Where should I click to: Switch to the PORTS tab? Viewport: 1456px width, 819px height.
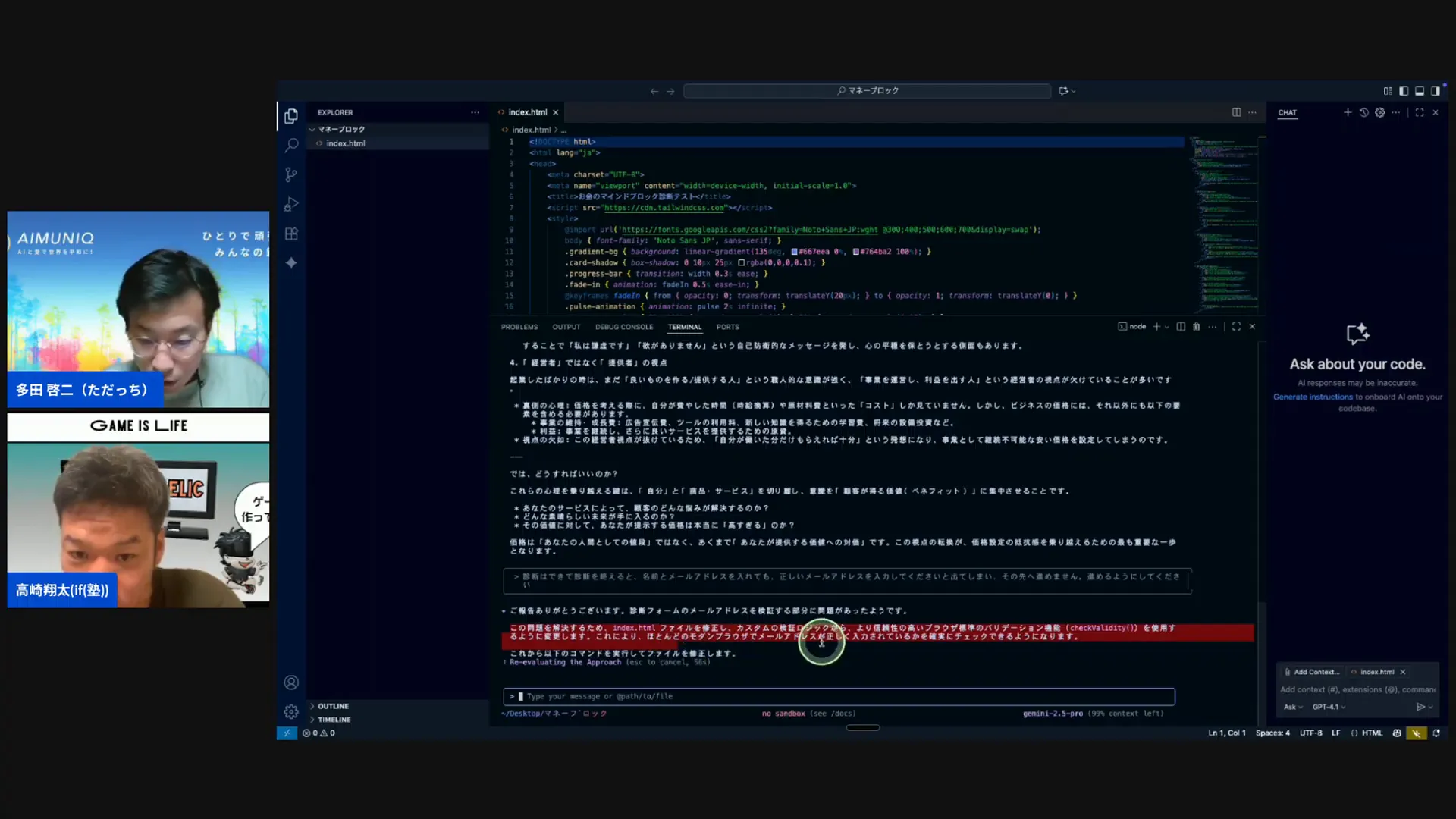click(x=728, y=327)
